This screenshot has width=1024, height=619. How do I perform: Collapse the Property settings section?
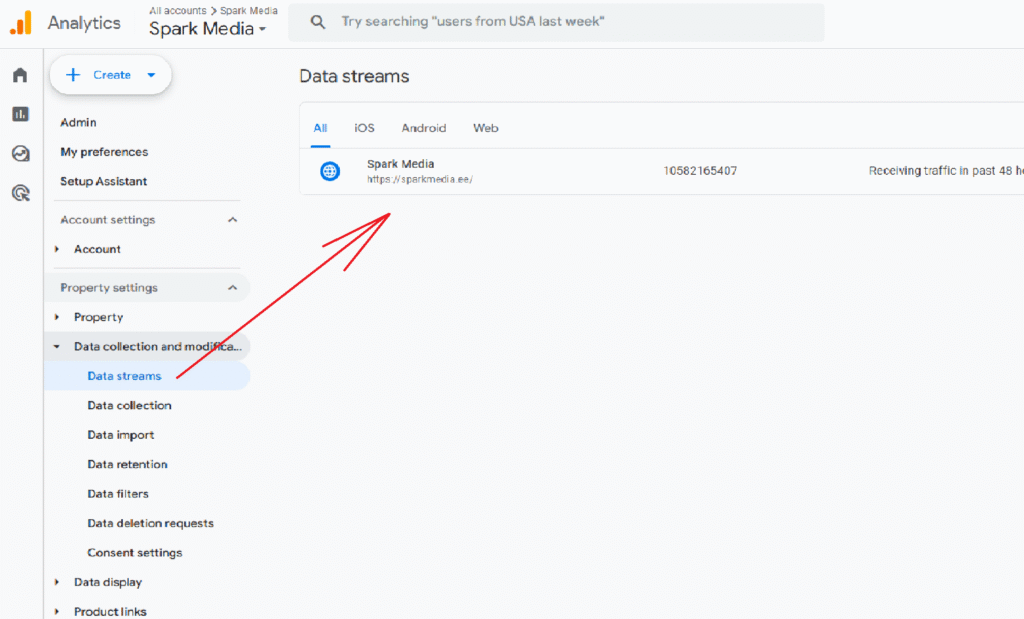coord(232,288)
